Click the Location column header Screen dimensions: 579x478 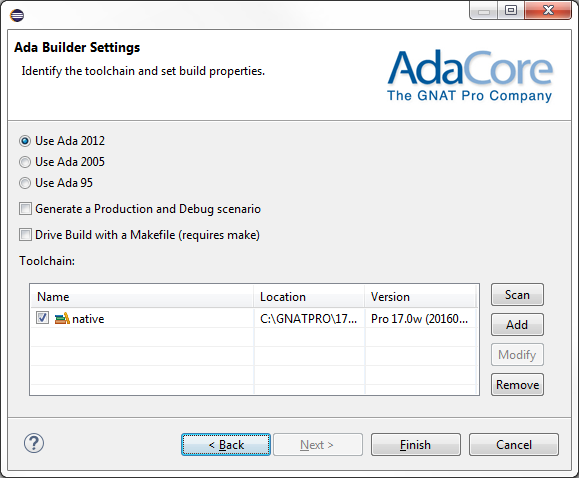[x=309, y=297]
